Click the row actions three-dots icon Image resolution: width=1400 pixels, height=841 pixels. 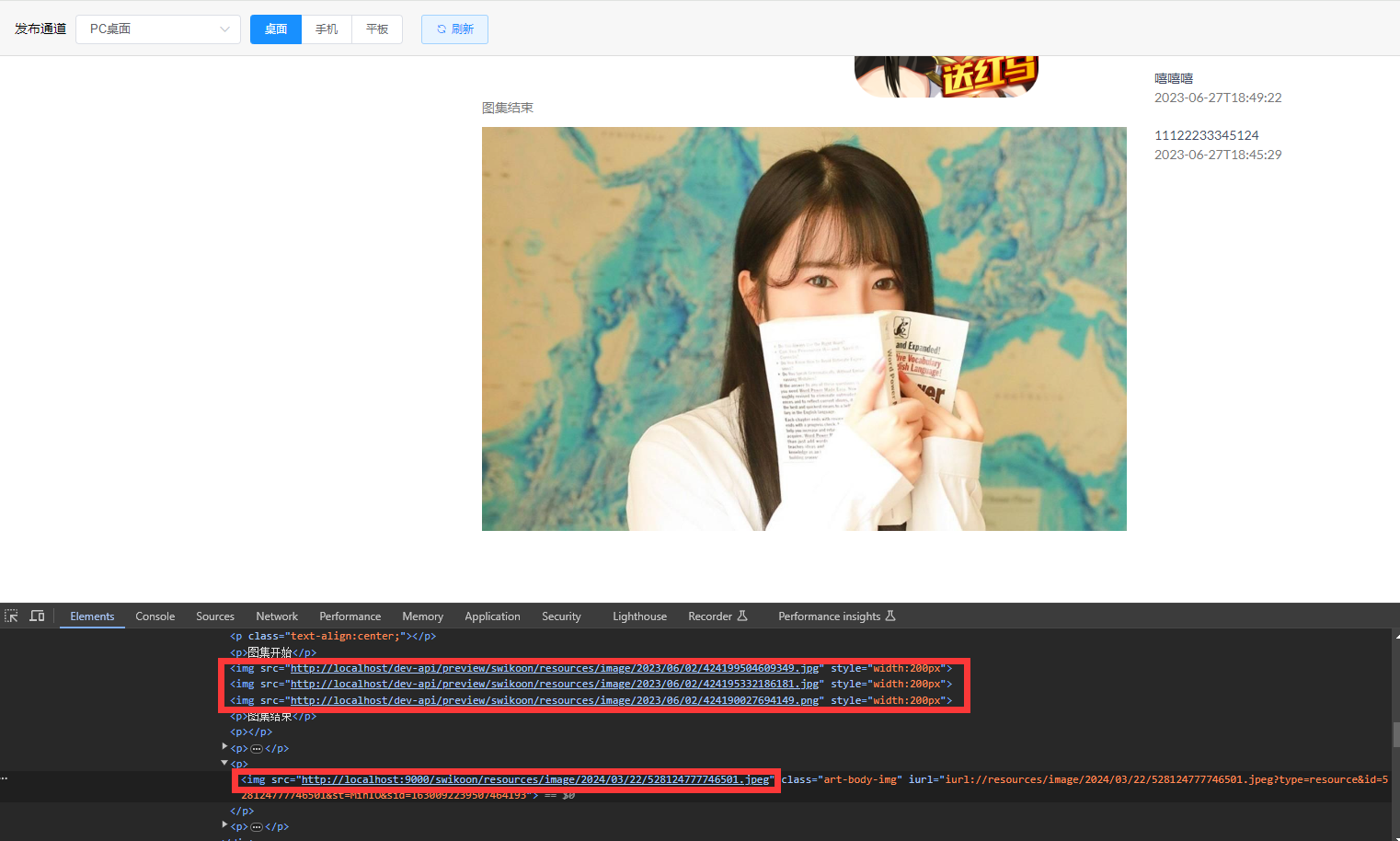5,778
